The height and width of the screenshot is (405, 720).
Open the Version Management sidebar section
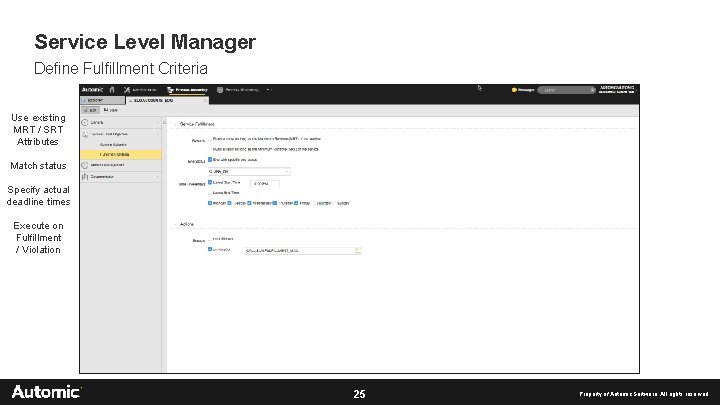[120, 165]
